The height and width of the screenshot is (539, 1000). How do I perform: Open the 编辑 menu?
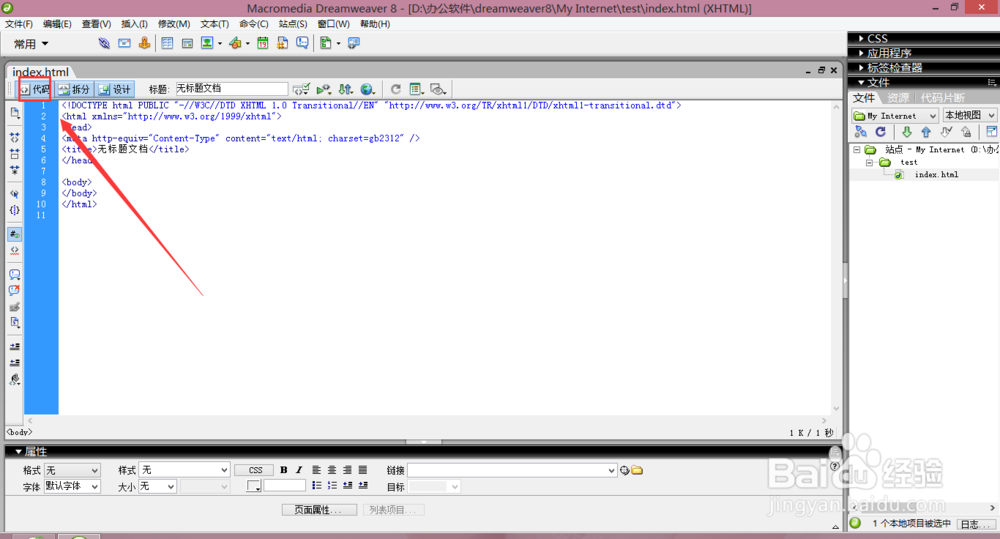pyautogui.click(x=57, y=24)
